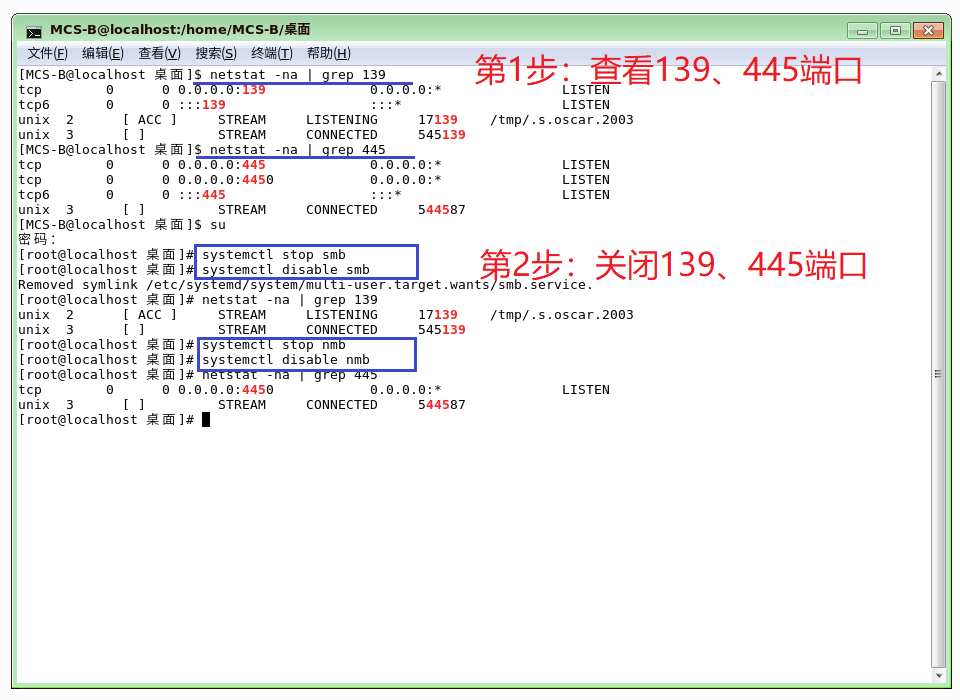Click the first tcp 0.0.0.0:4450 line

314,180
